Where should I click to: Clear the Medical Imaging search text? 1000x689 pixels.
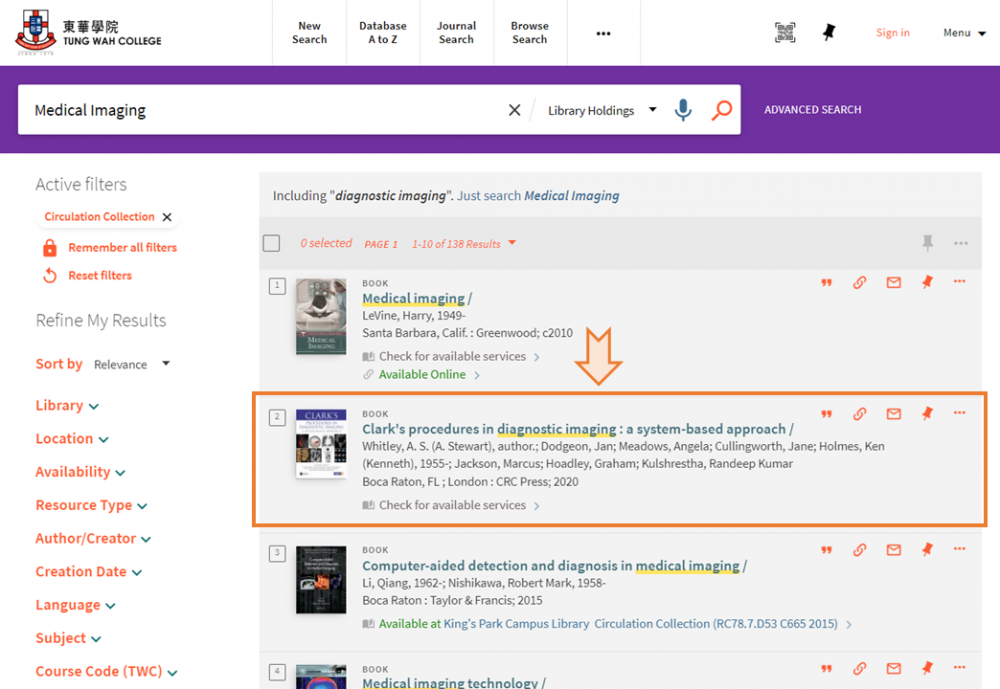click(515, 110)
